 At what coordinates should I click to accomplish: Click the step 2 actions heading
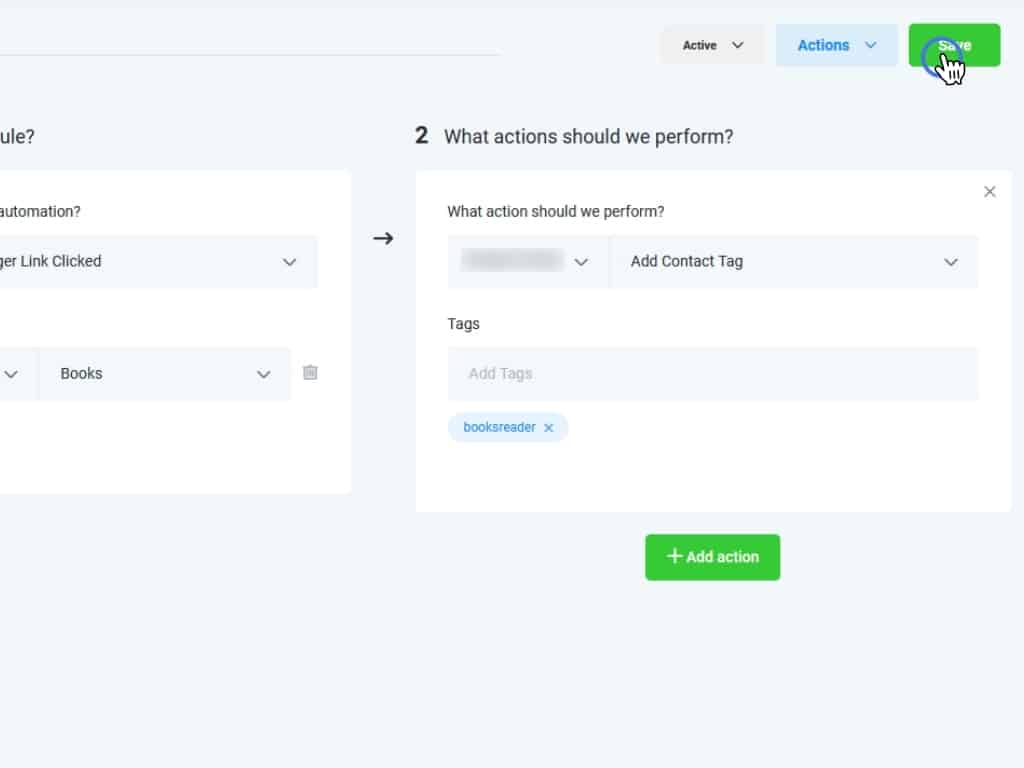(588, 137)
